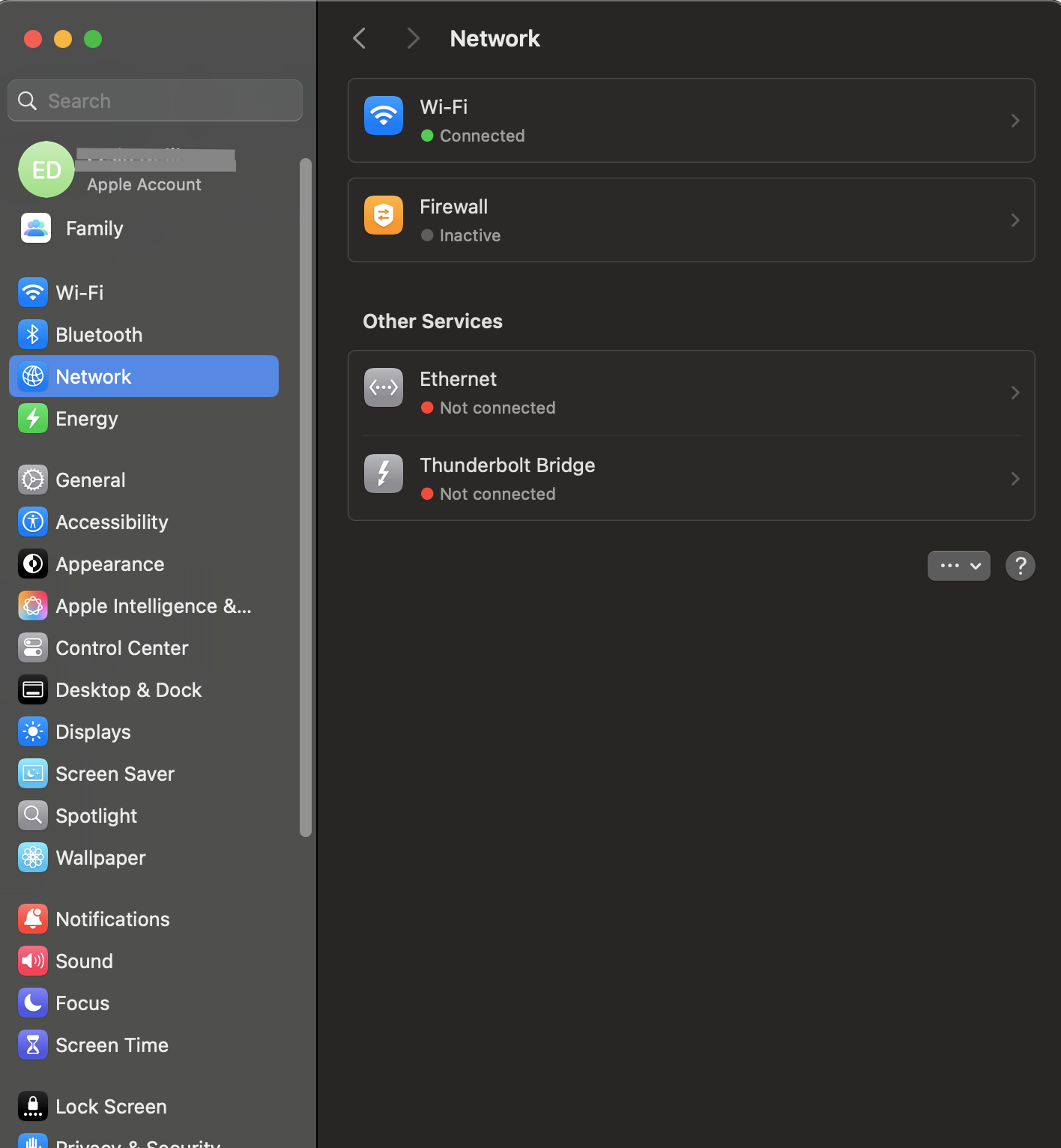Viewport: 1061px width, 1148px height.
Task: Click the Wi-Fi 'Connected' status text
Action: coord(483,136)
